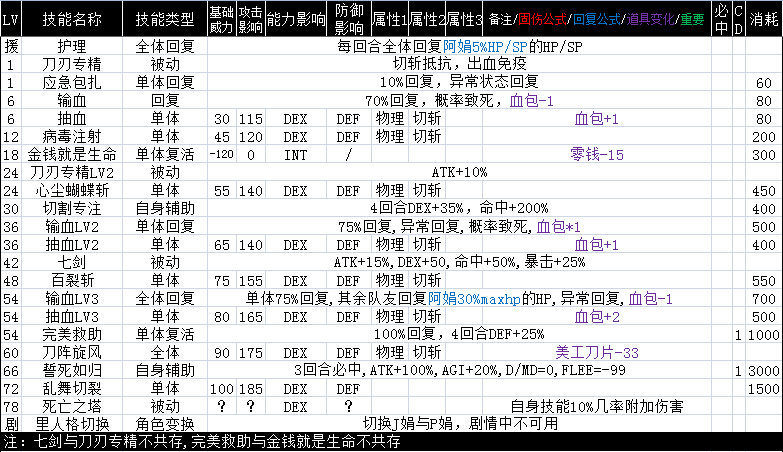Viewport: 783px width, 452px height.
Task: Select the skill name 乱舞切裂
Action: click(x=72, y=388)
